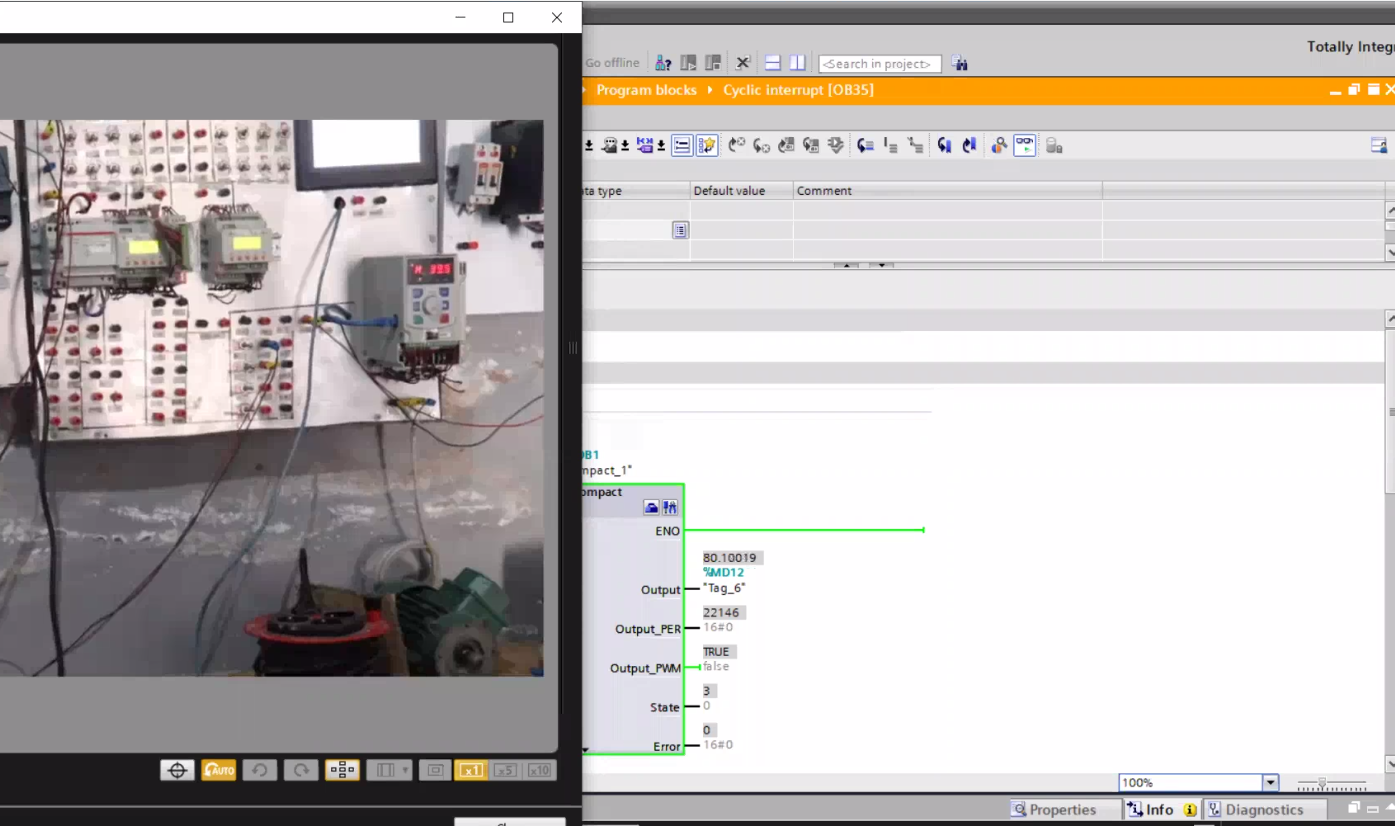Switch to the Properties tab
Screen dimensions: 1395x826
pos(1062,809)
